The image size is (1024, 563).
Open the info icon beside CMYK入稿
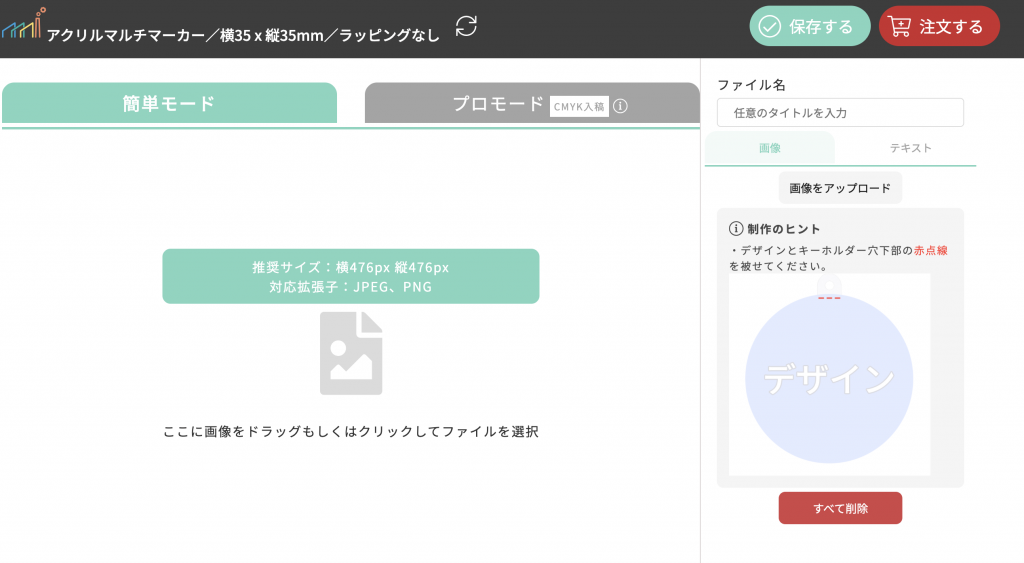620,106
